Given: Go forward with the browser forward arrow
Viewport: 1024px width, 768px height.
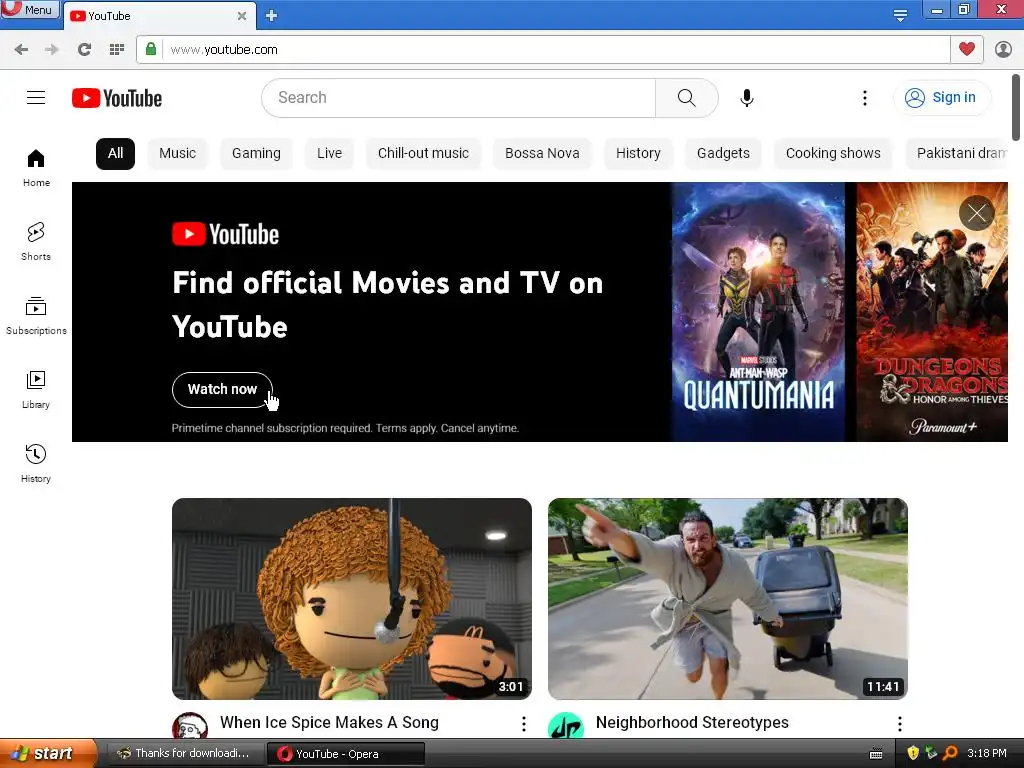Looking at the screenshot, I should [x=52, y=50].
